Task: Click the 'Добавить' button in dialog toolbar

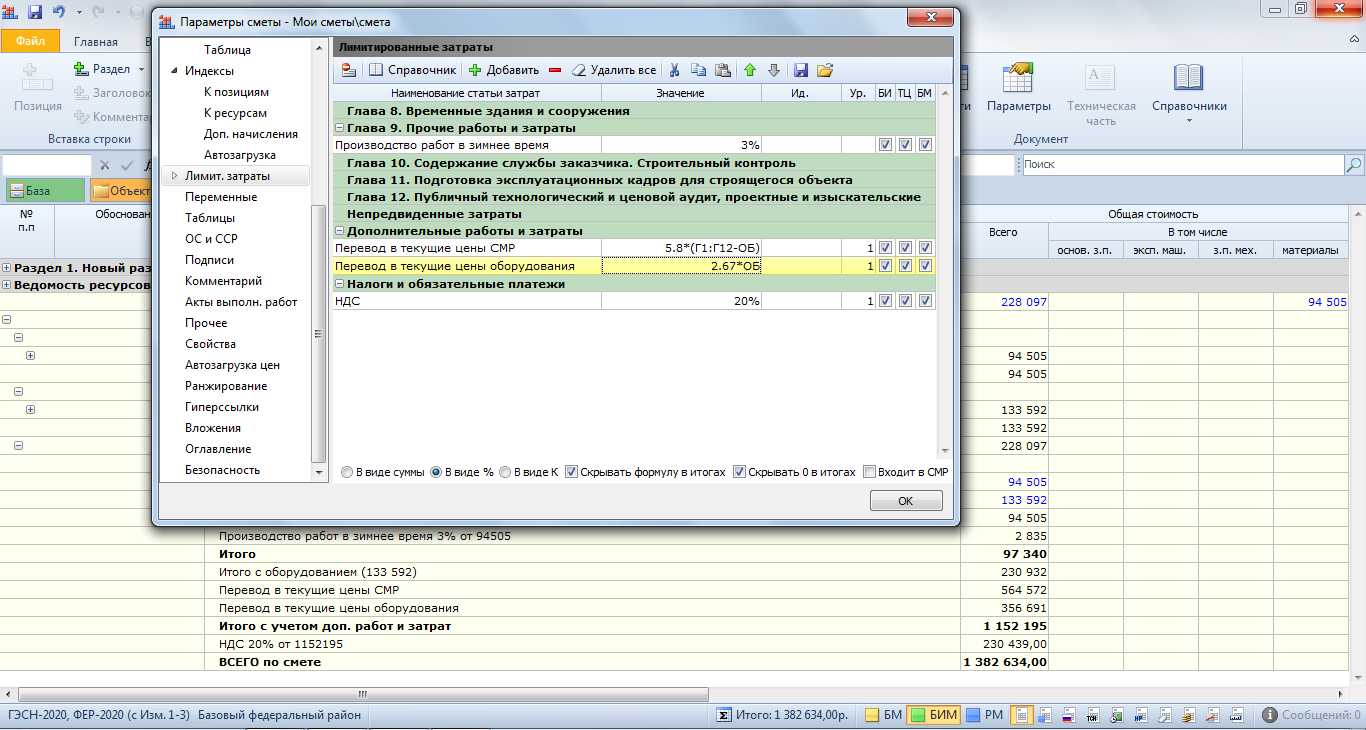Action: click(x=503, y=70)
